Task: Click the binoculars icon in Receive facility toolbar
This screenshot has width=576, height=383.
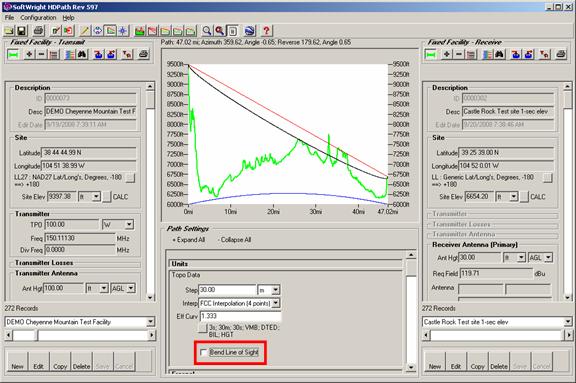Action: [499, 55]
